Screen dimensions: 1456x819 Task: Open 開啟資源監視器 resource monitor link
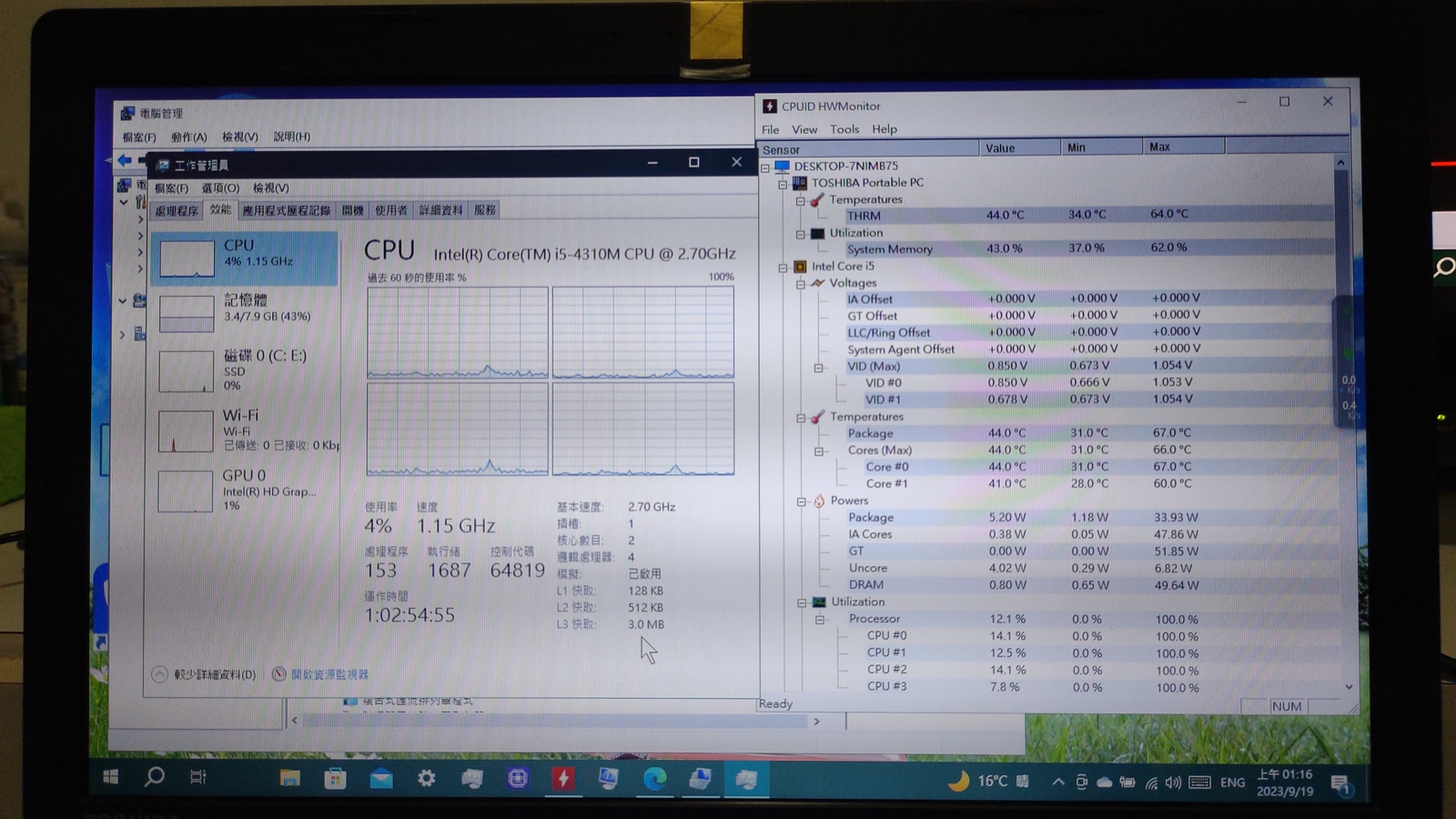pyautogui.click(x=320, y=674)
